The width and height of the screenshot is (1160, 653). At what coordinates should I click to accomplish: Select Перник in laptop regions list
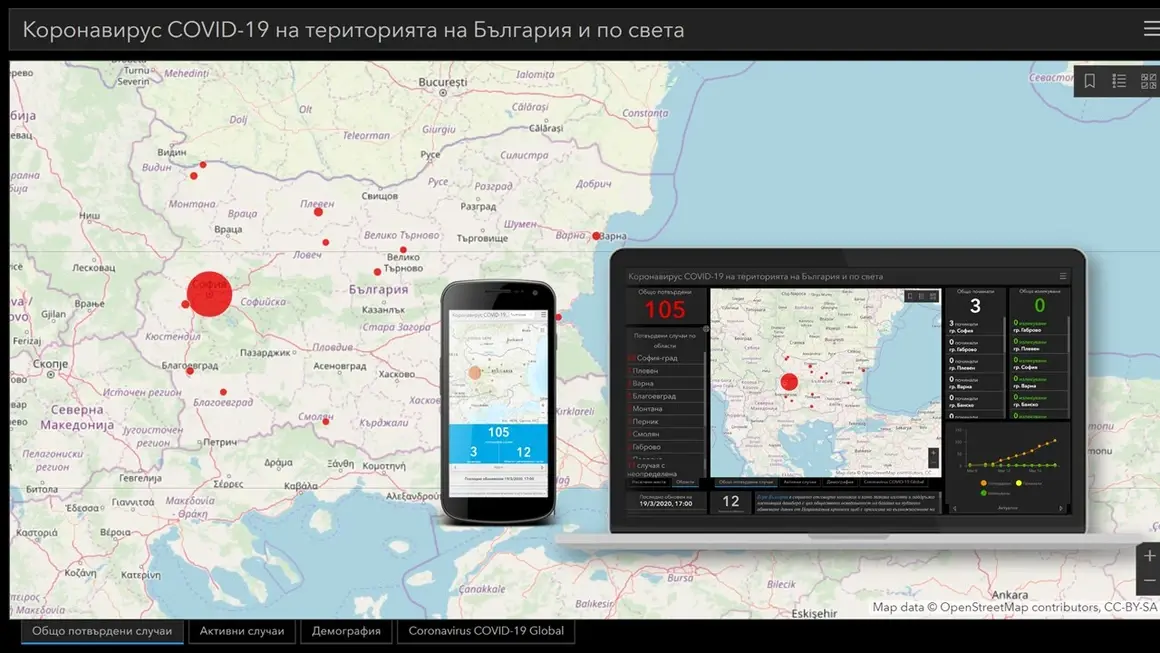tap(665, 422)
